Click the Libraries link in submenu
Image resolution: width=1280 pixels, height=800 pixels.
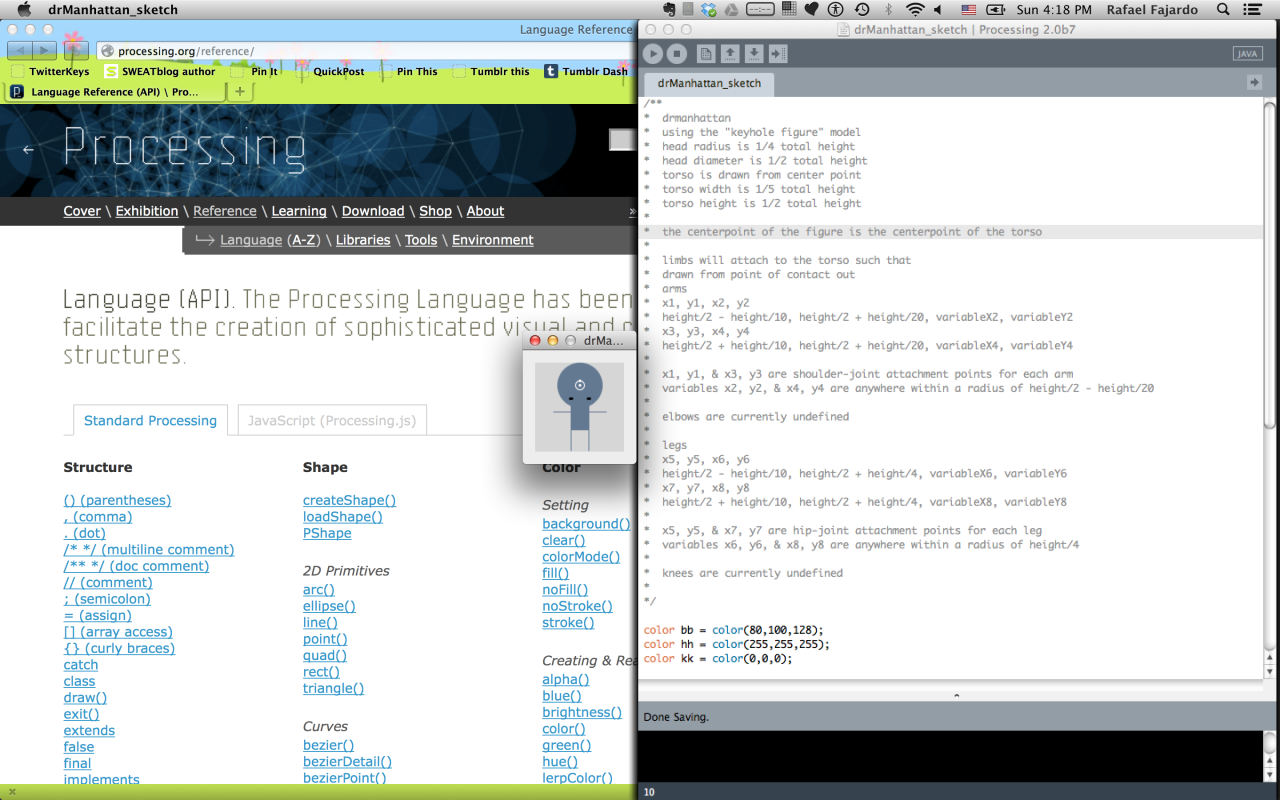(x=362, y=240)
